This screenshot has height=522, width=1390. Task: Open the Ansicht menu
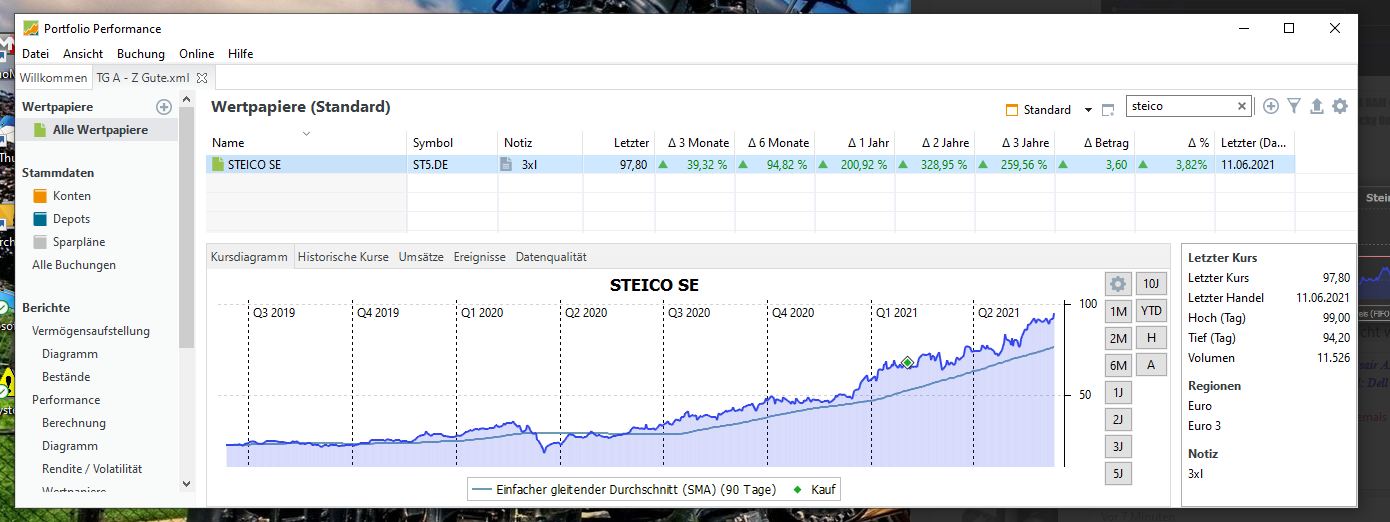click(x=83, y=54)
